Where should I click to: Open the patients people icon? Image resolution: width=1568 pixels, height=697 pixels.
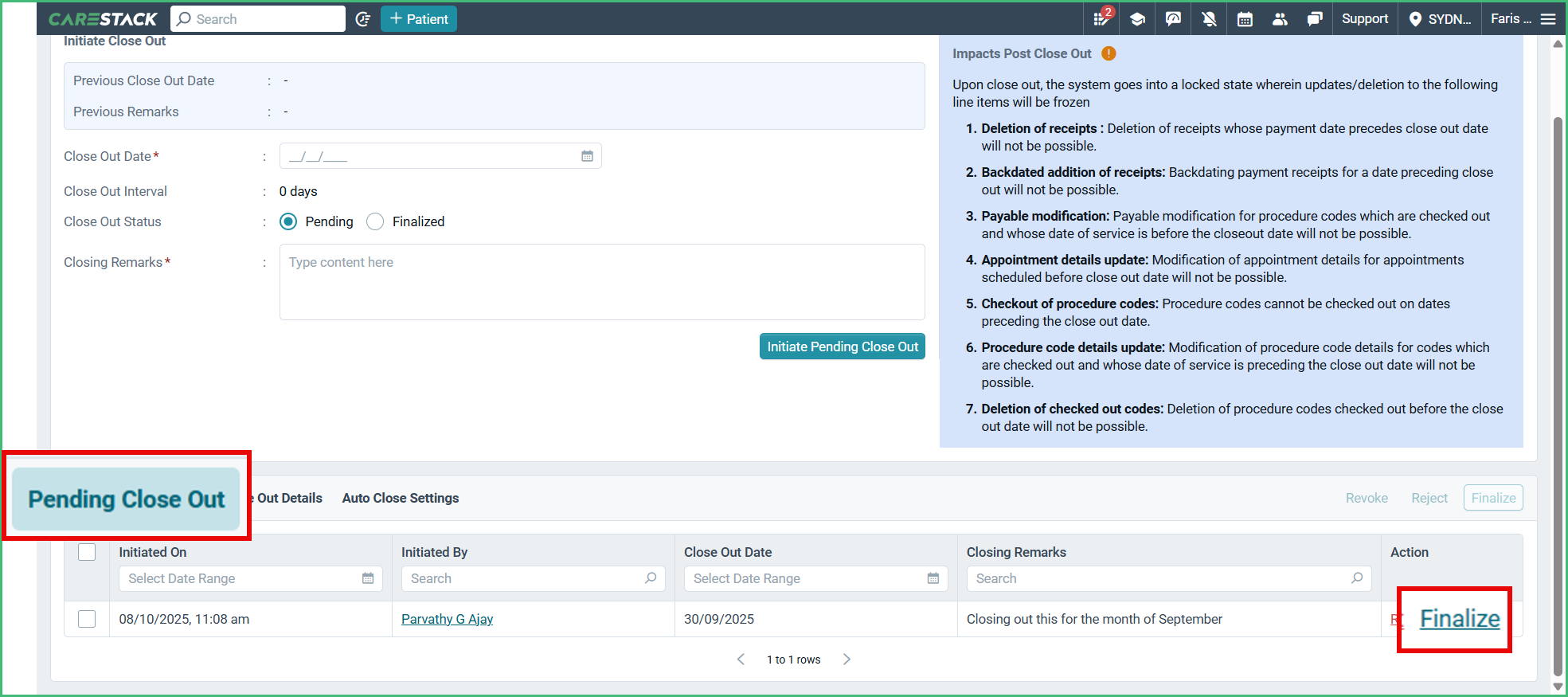[x=1280, y=19]
